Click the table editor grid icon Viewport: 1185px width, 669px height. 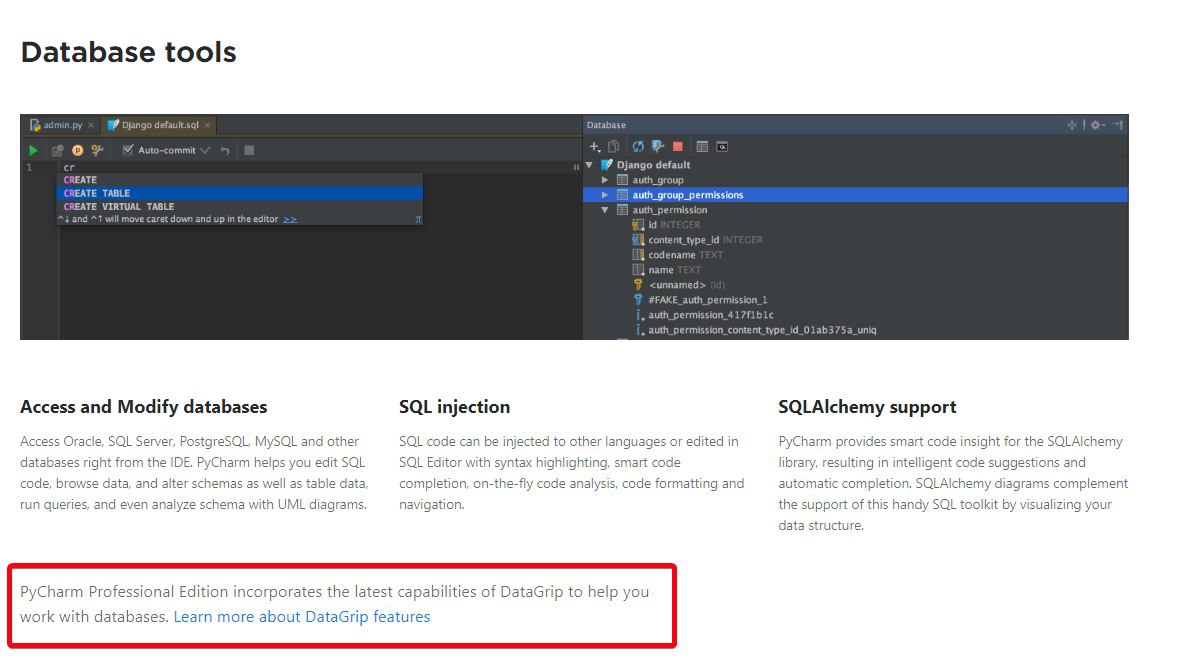pos(702,147)
